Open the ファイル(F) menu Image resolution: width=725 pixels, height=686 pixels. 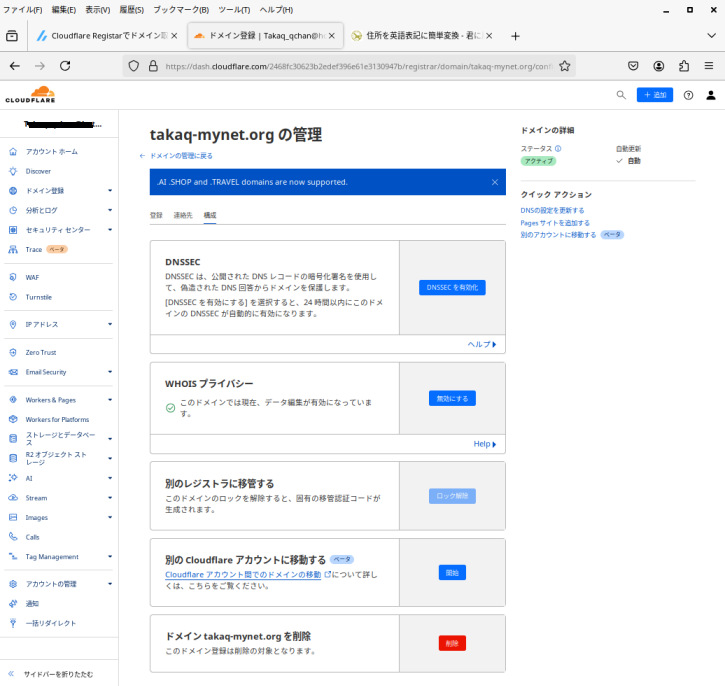click(23, 10)
